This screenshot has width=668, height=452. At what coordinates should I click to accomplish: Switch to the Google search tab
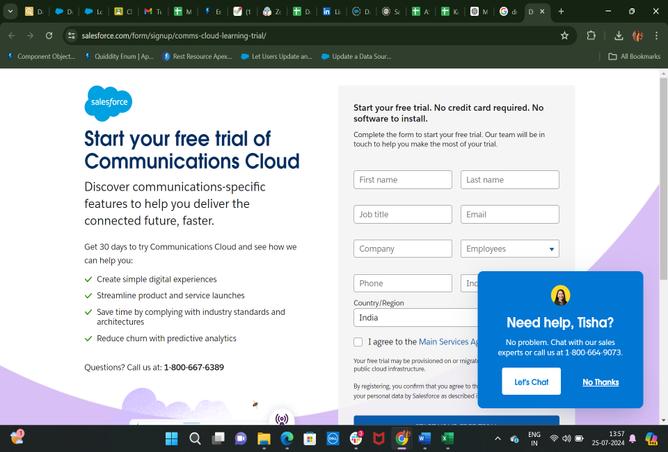tap(508, 12)
